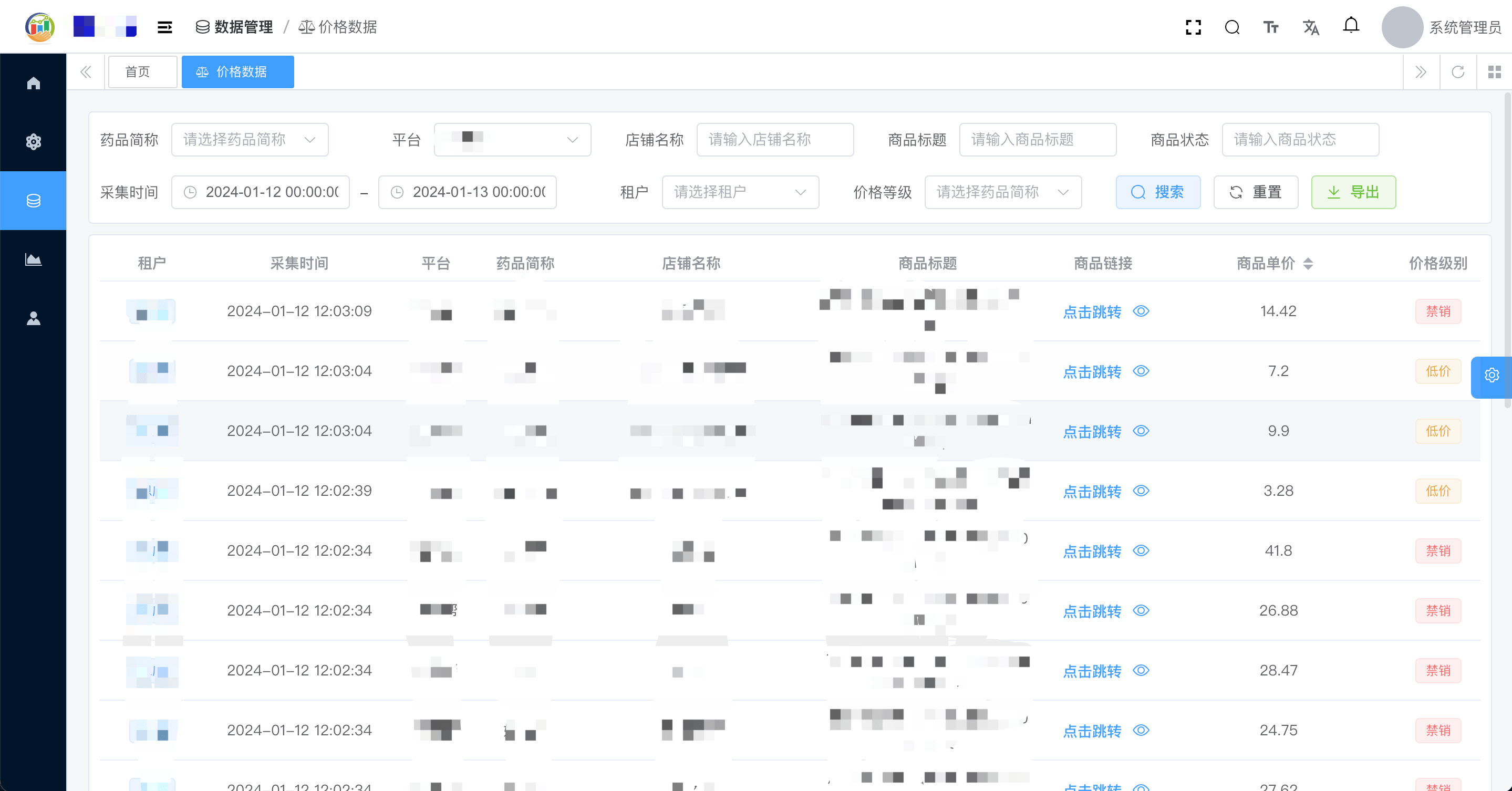The width and height of the screenshot is (1512, 791).
Task: Click the 价格级别 column header
Action: 1437,264
